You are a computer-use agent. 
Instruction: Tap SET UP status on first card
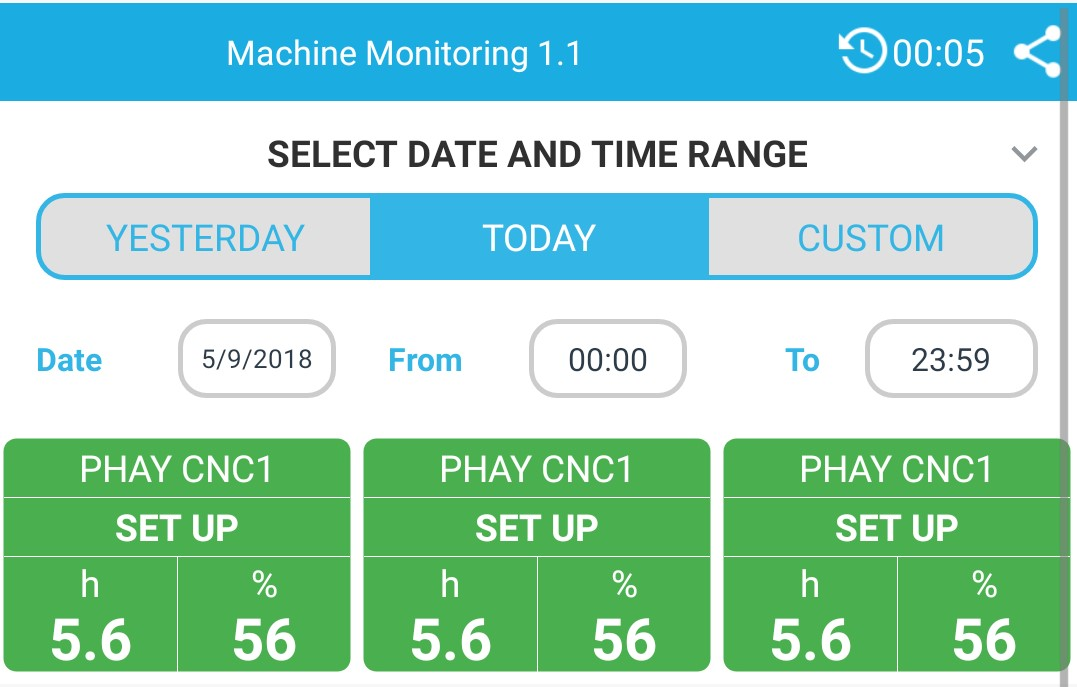click(177, 528)
